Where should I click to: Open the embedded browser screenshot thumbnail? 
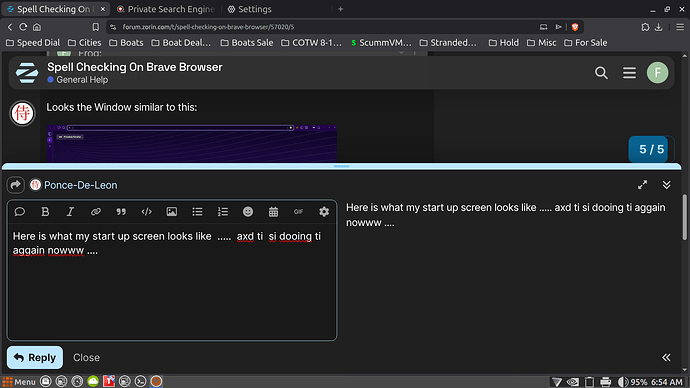tap(192, 143)
